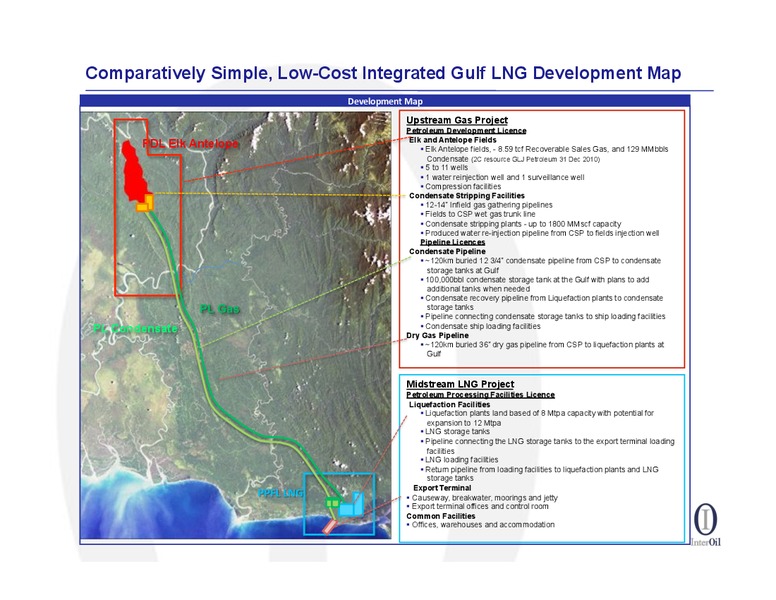This screenshot has height=600, width=776.
Task: Click the 'PDL Elk Antelope' map label
Action: point(190,144)
